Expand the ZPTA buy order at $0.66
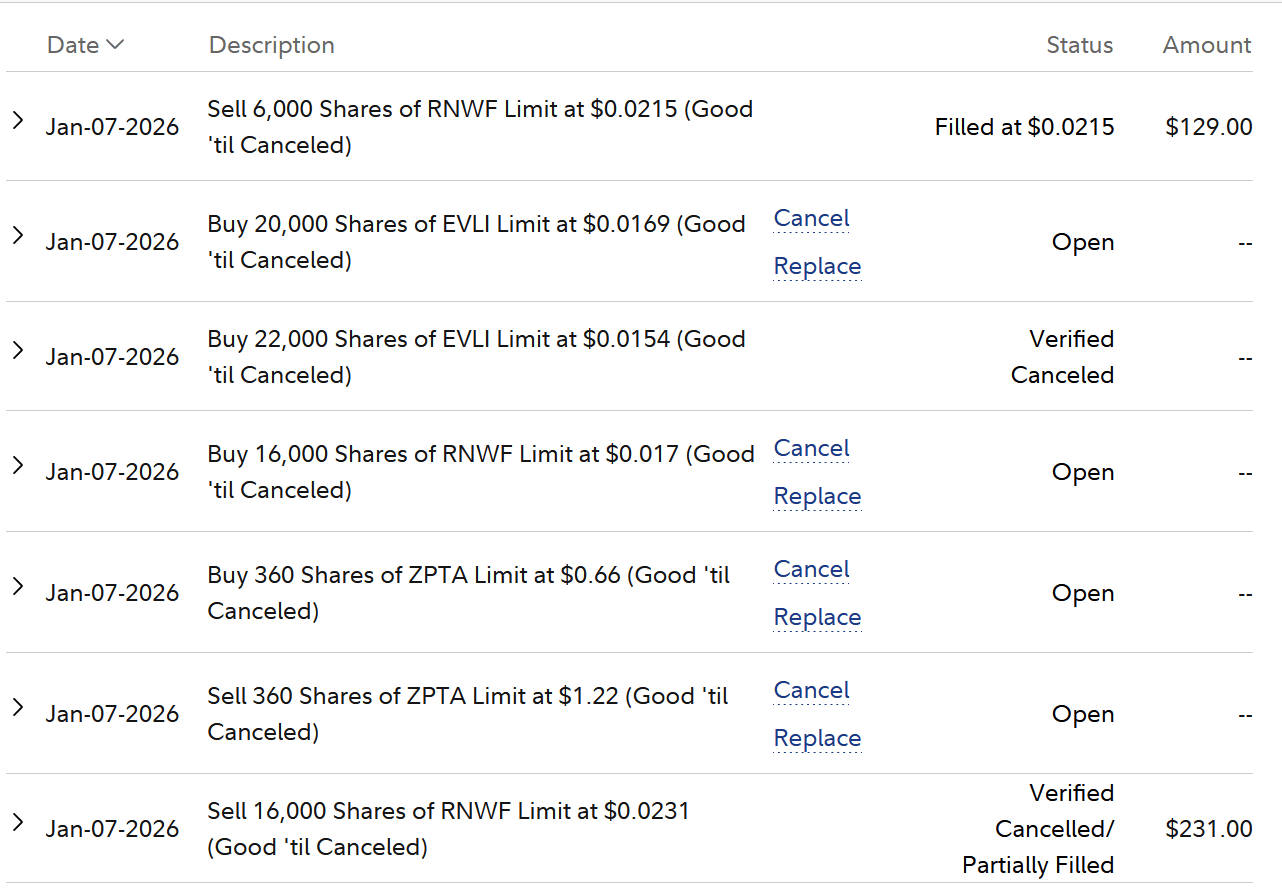The image size is (1282, 895). 18,587
